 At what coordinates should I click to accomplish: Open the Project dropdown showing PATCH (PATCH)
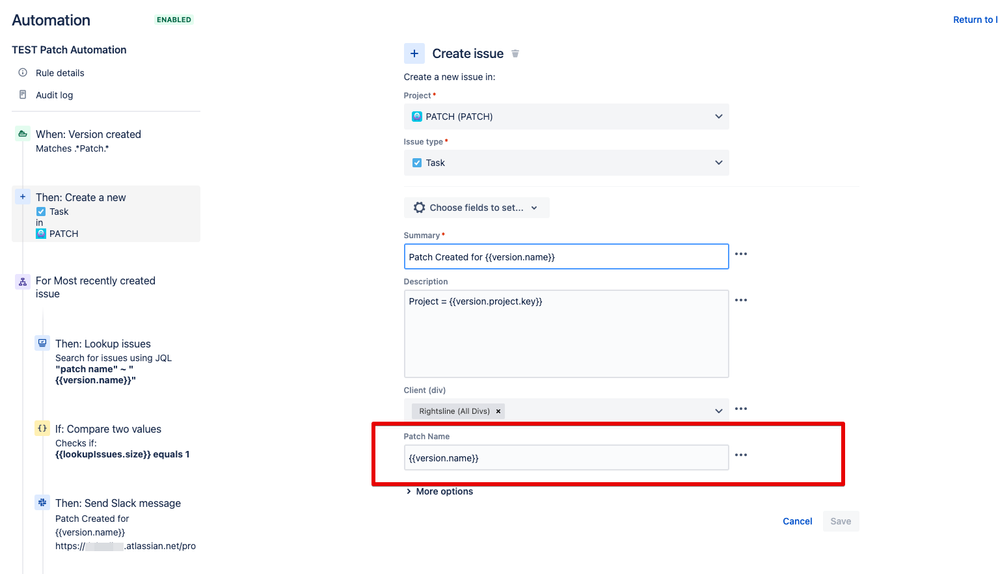(x=566, y=116)
